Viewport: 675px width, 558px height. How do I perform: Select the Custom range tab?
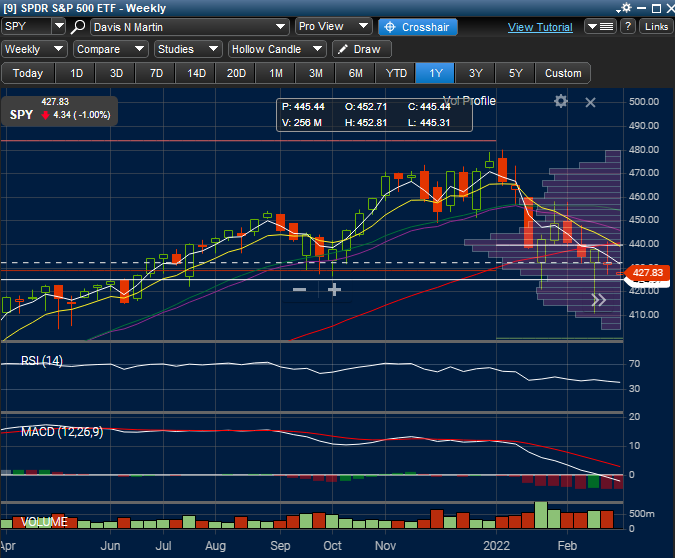pyautogui.click(x=563, y=73)
